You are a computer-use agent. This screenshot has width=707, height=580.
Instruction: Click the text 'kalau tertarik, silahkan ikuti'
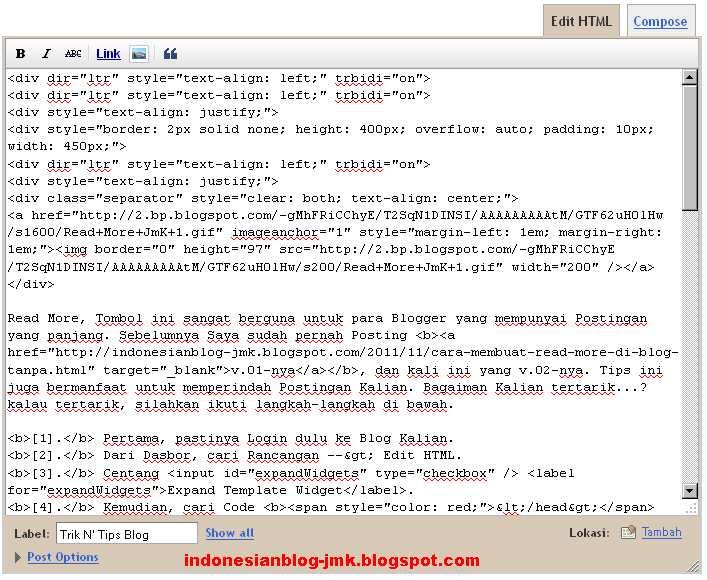coord(126,405)
